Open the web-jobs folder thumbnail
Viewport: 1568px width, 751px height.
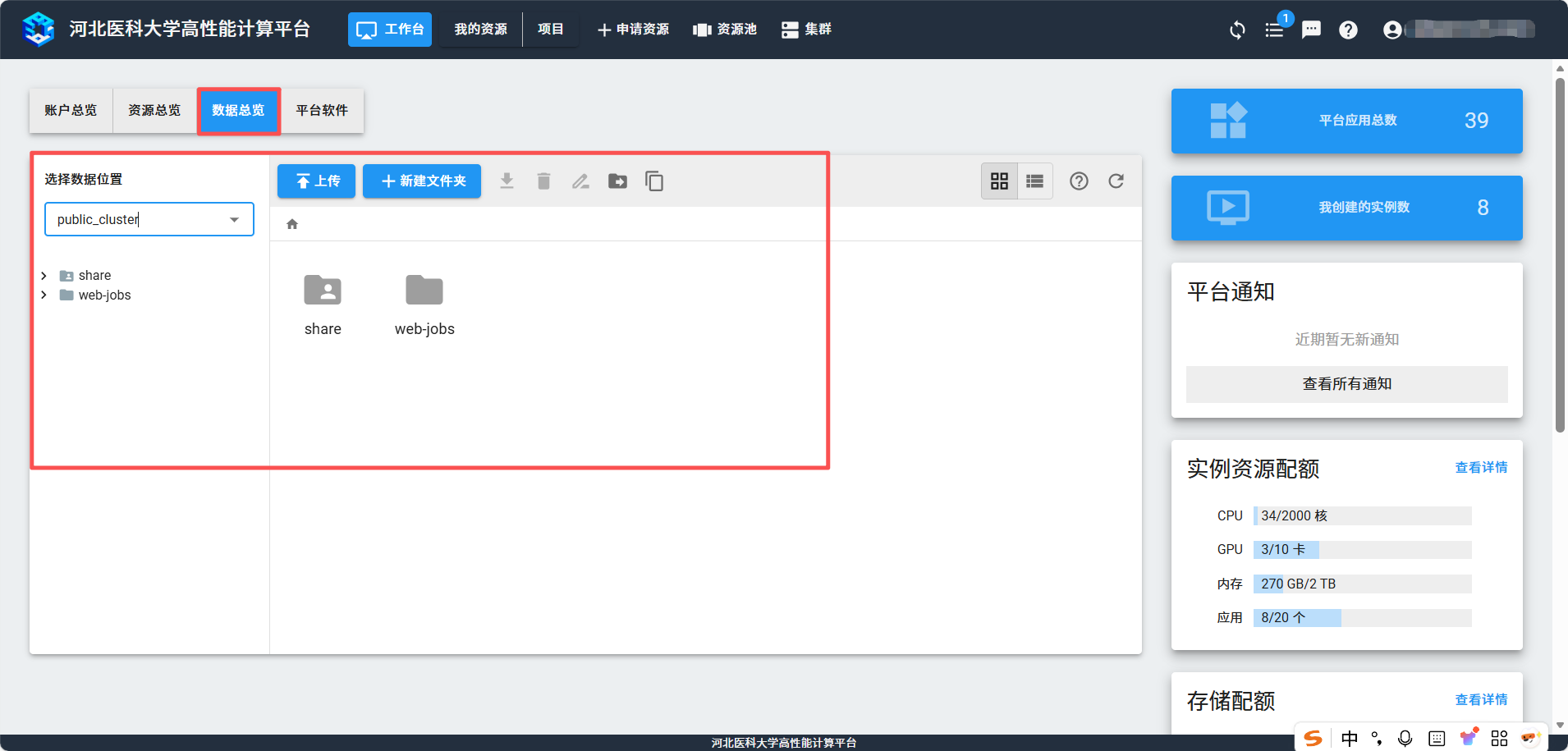(x=424, y=291)
